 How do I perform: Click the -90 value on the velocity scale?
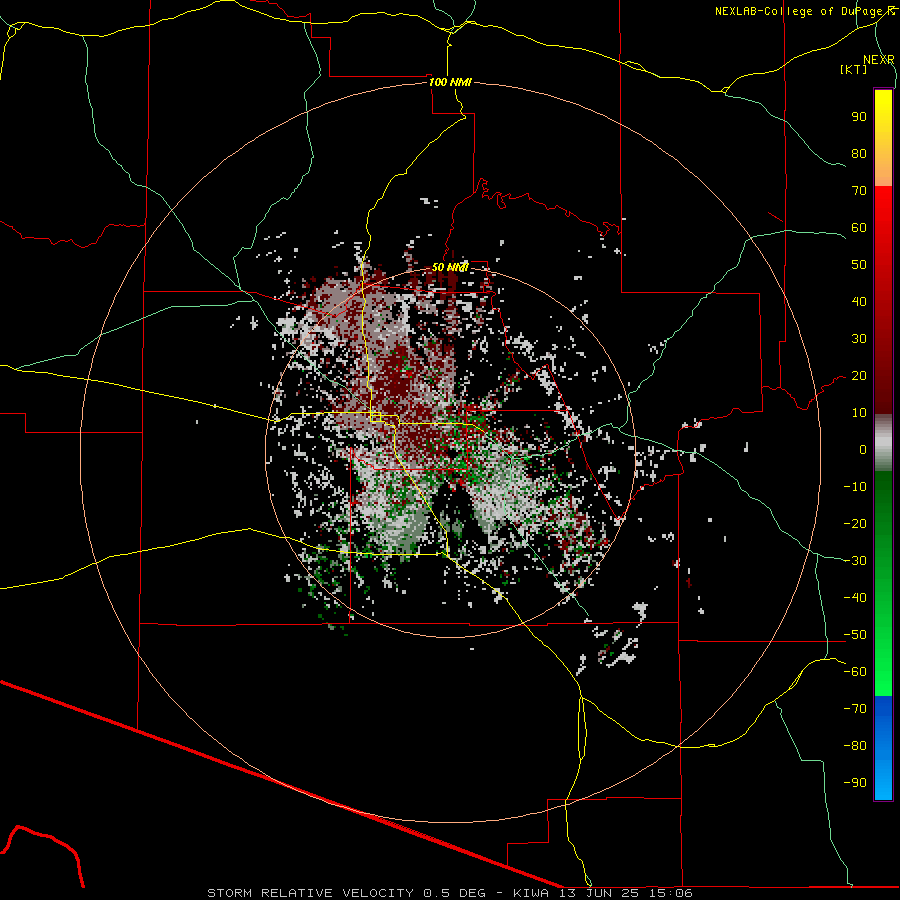click(x=855, y=783)
